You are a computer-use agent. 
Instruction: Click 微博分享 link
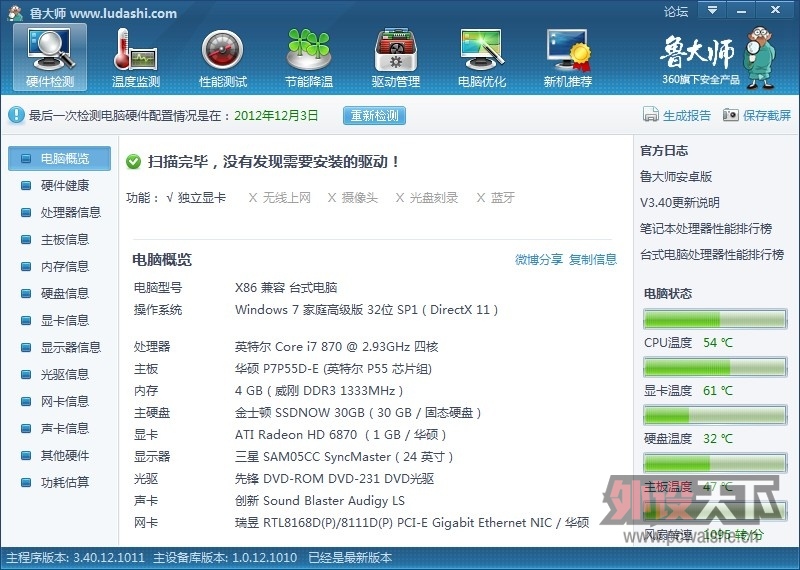539,259
